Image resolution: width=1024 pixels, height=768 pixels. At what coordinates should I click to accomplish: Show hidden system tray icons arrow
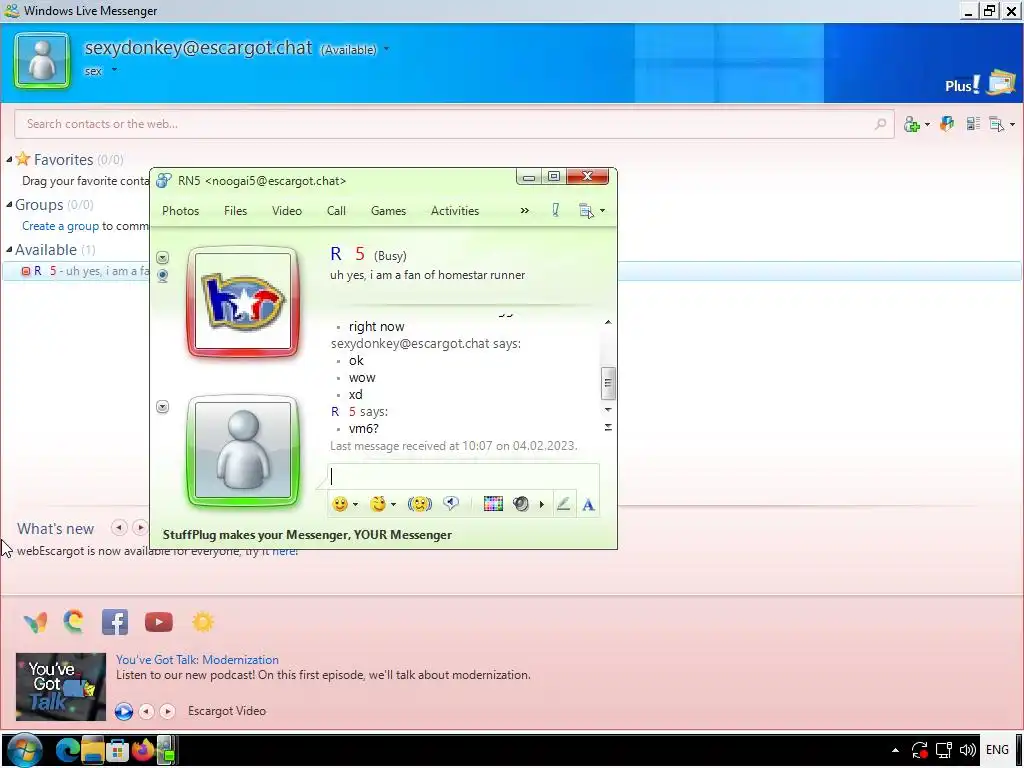click(x=895, y=750)
